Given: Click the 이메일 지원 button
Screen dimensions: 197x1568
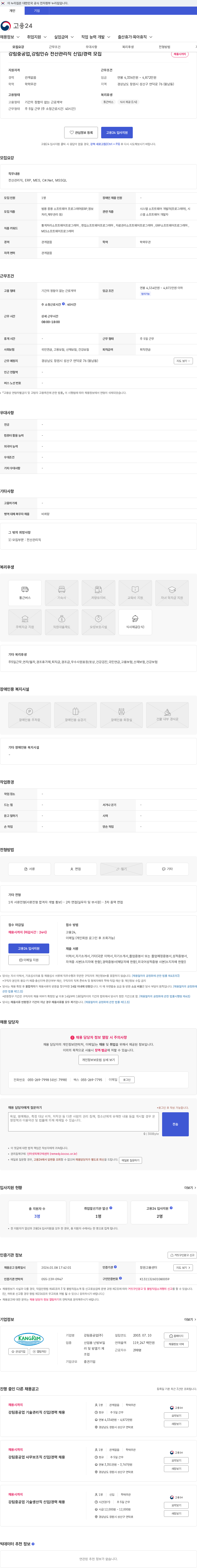Looking at the screenshot, I should 29,960.
